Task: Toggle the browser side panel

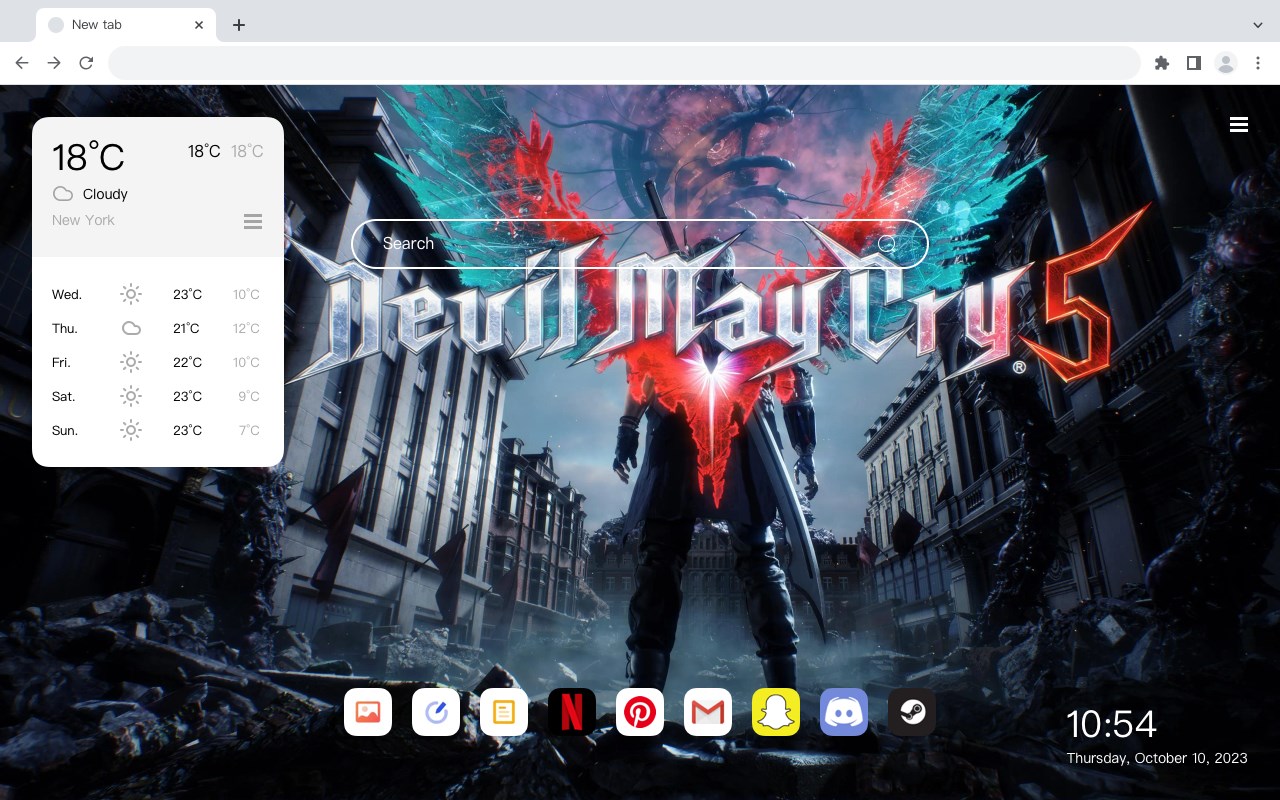Action: pos(1193,63)
